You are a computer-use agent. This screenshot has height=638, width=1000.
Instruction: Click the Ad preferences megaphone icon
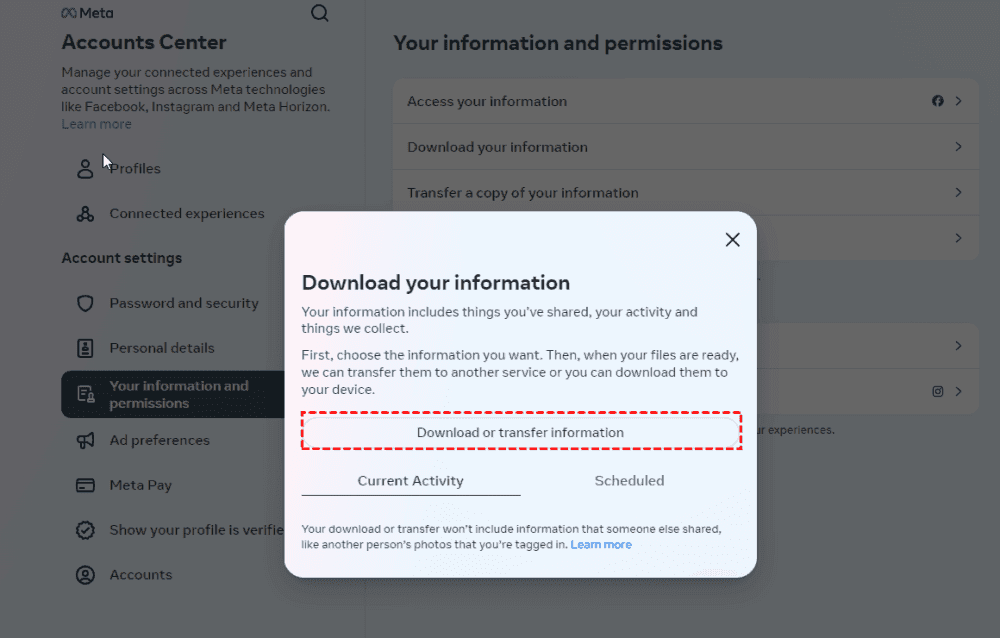click(x=86, y=440)
